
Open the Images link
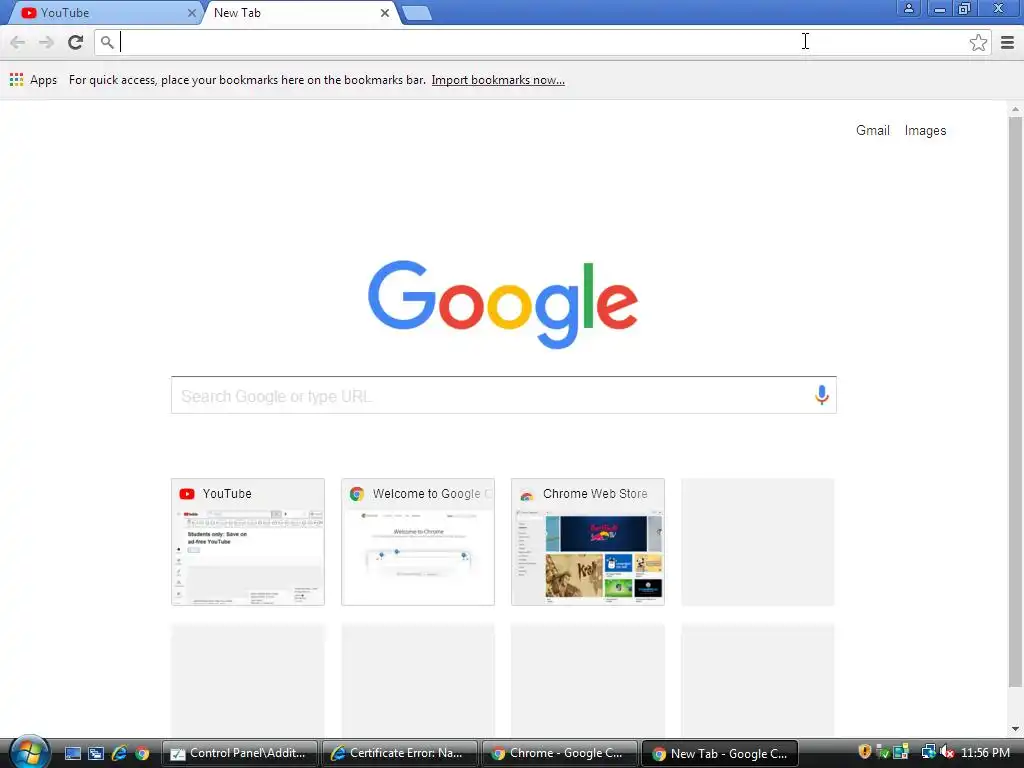(x=925, y=130)
